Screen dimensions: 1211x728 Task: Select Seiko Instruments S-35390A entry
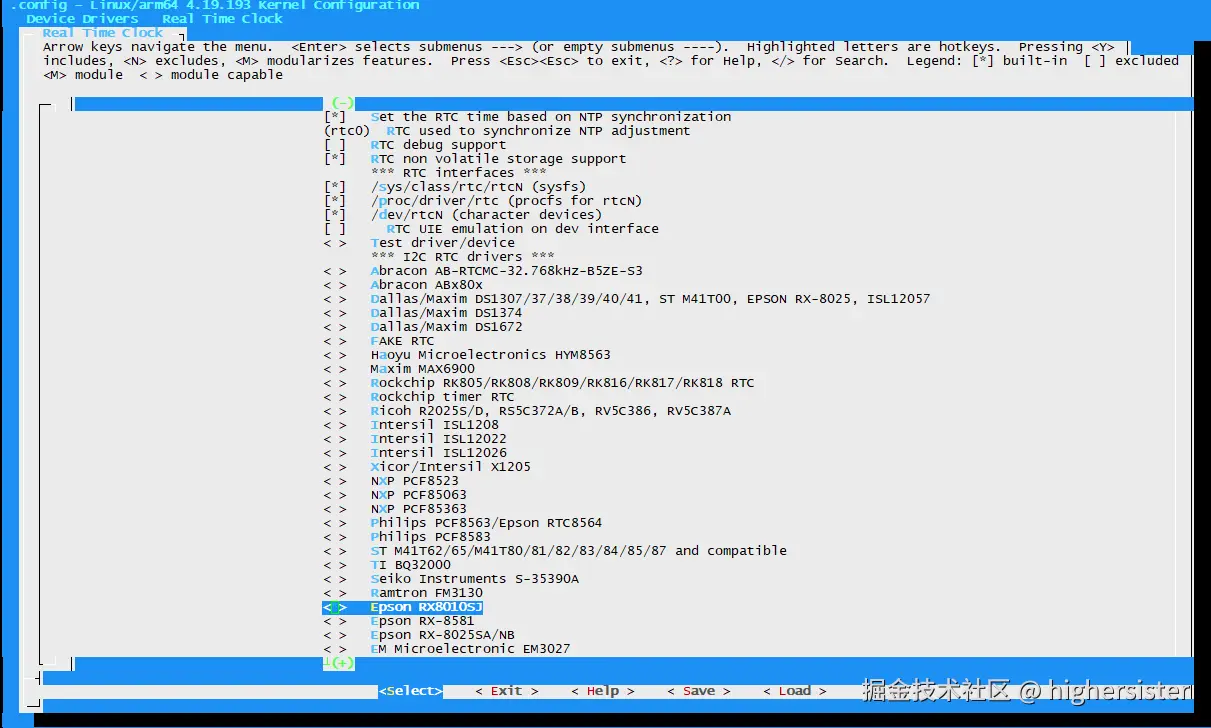[474, 579]
